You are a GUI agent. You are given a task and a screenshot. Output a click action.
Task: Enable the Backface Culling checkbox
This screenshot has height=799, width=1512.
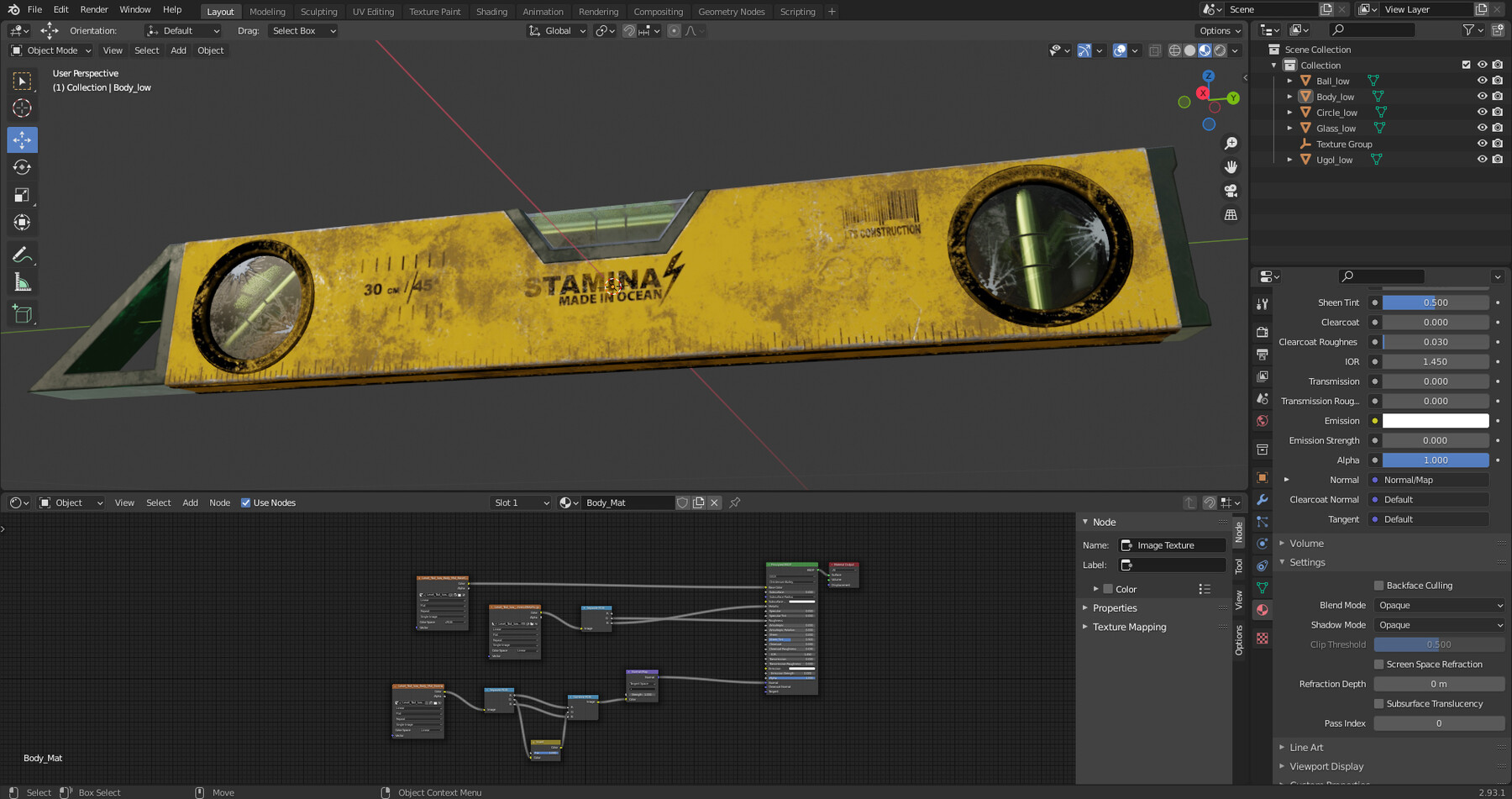pos(1378,585)
